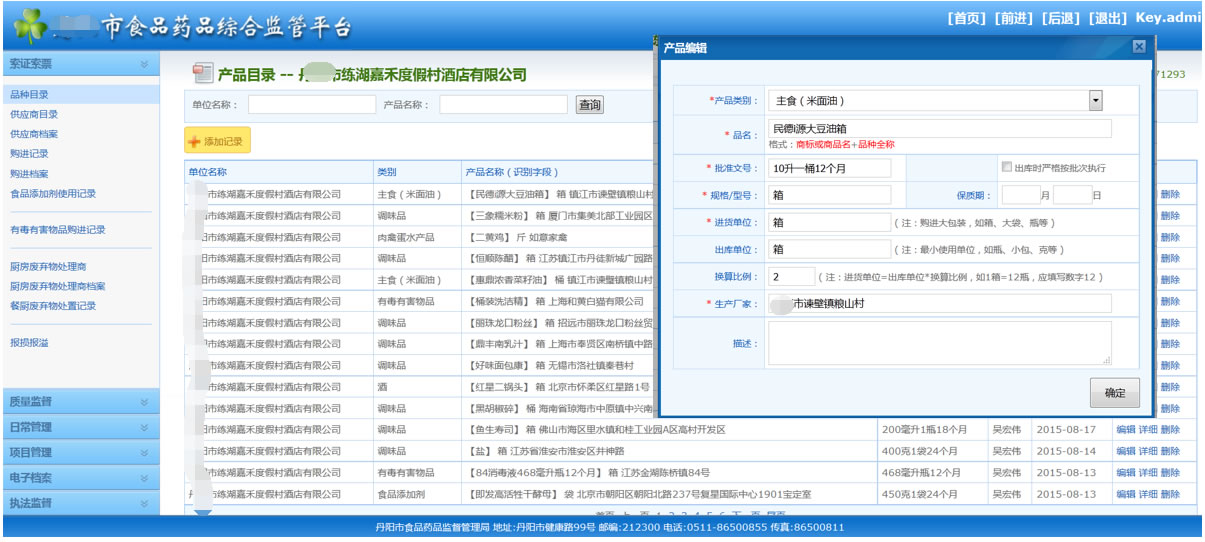Click the 产品目录 page title icon

point(203,73)
